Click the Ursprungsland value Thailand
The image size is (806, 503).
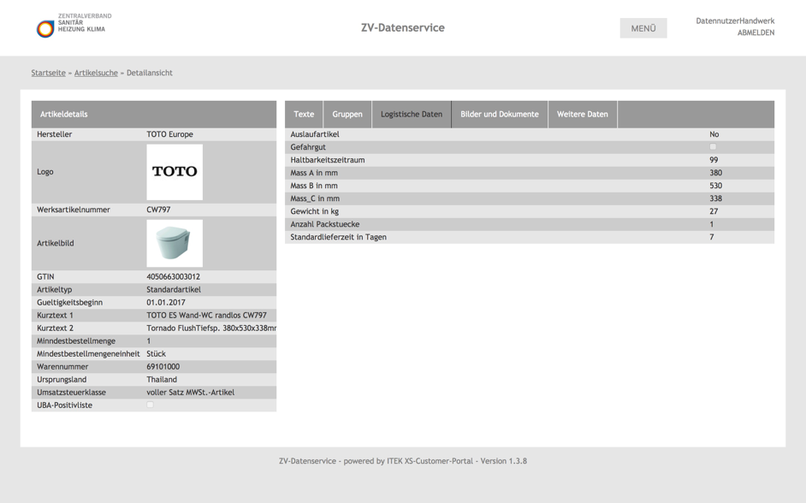(161, 379)
